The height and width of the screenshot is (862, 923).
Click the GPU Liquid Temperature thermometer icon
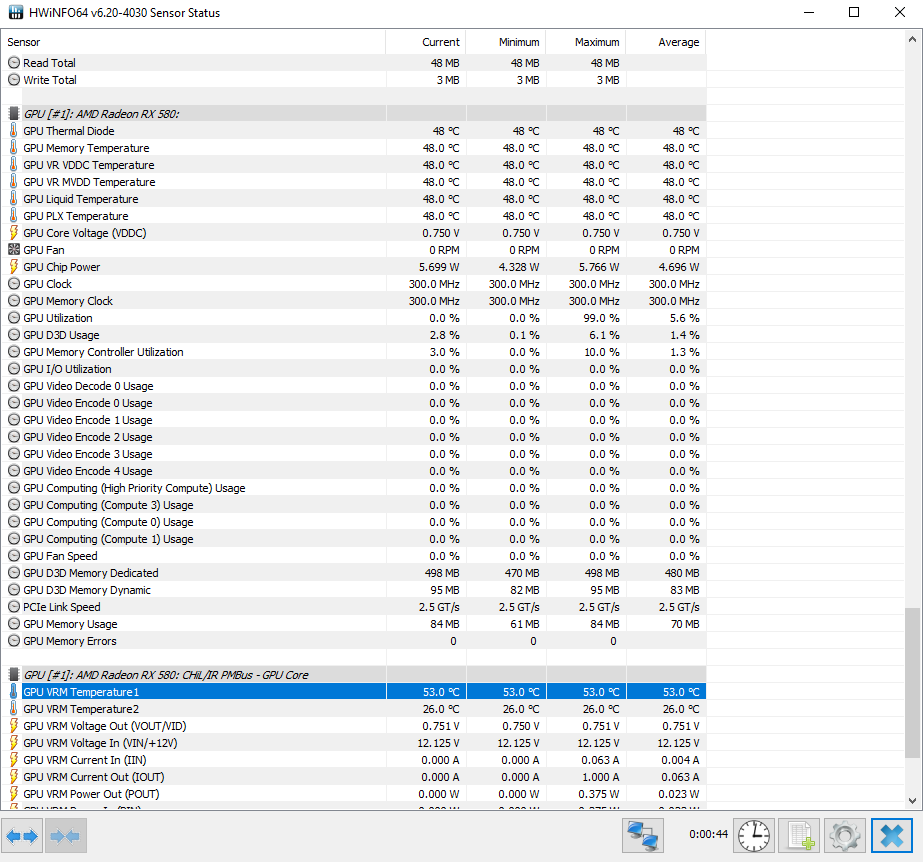point(14,198)
